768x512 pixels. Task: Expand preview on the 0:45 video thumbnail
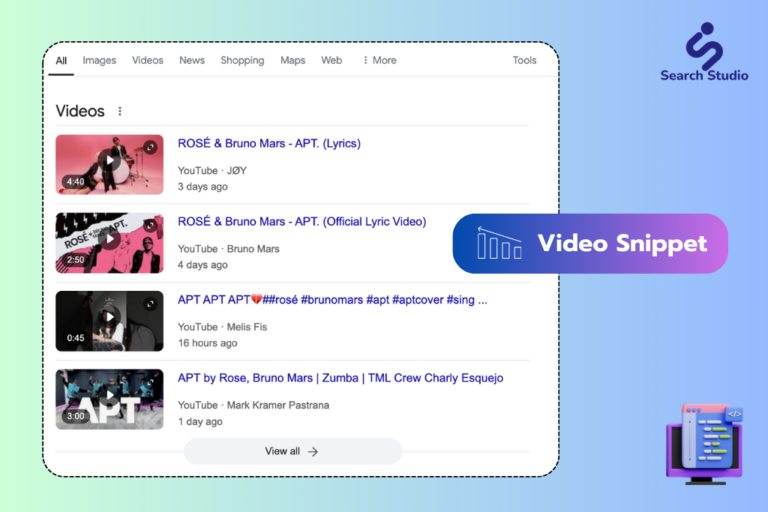click(x=150, y=304)
